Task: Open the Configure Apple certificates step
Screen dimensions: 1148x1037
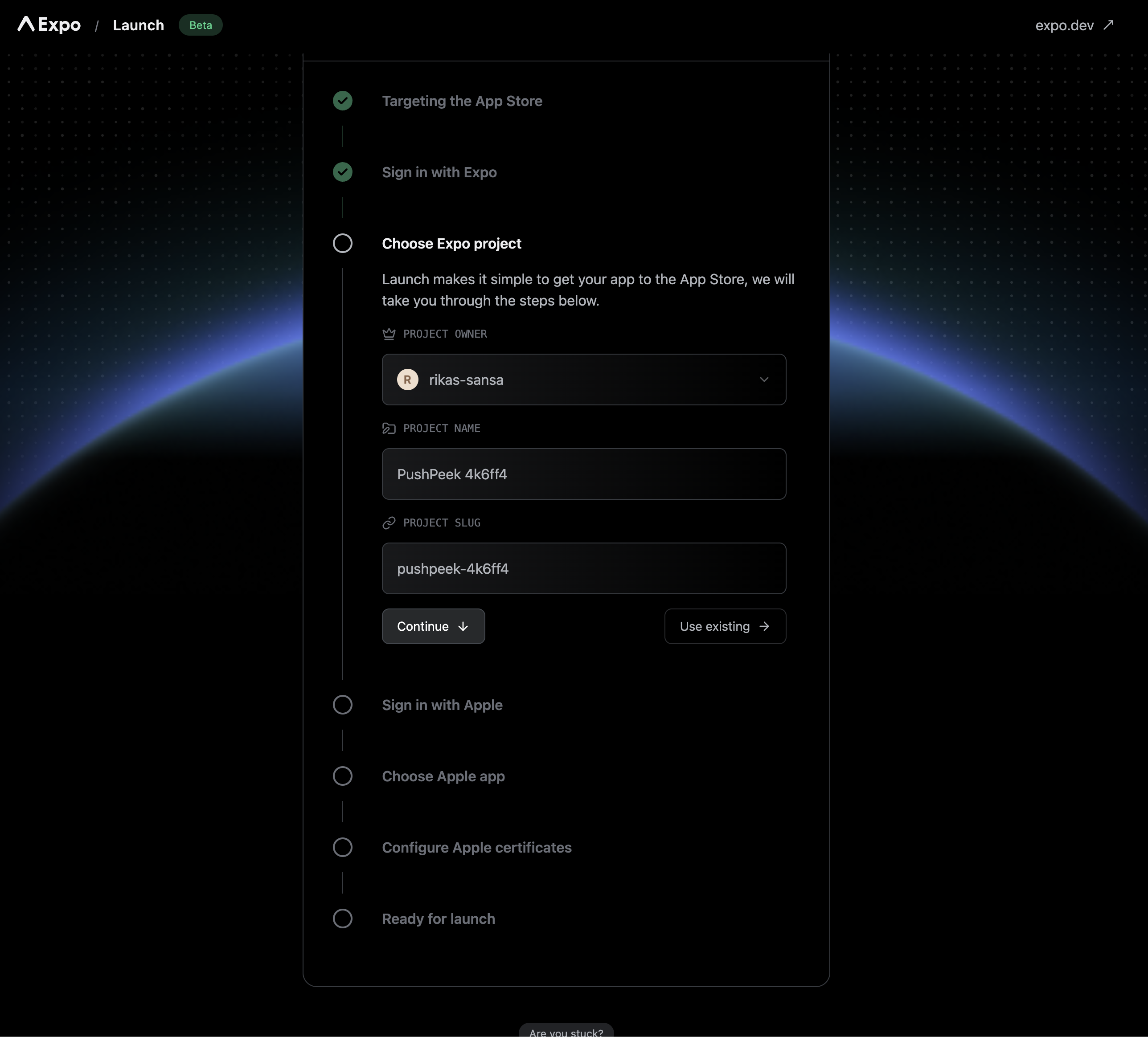Action: [477, 848]
